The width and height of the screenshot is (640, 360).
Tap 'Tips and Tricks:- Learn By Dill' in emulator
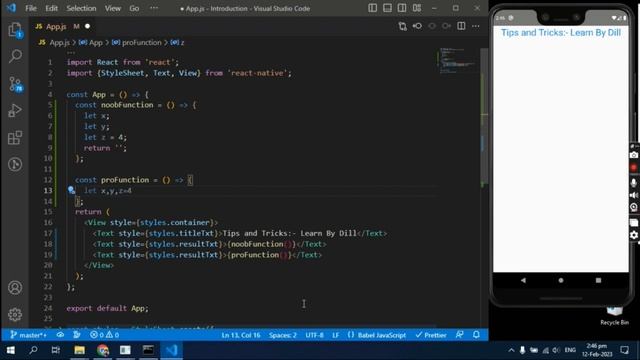(561, 33)
